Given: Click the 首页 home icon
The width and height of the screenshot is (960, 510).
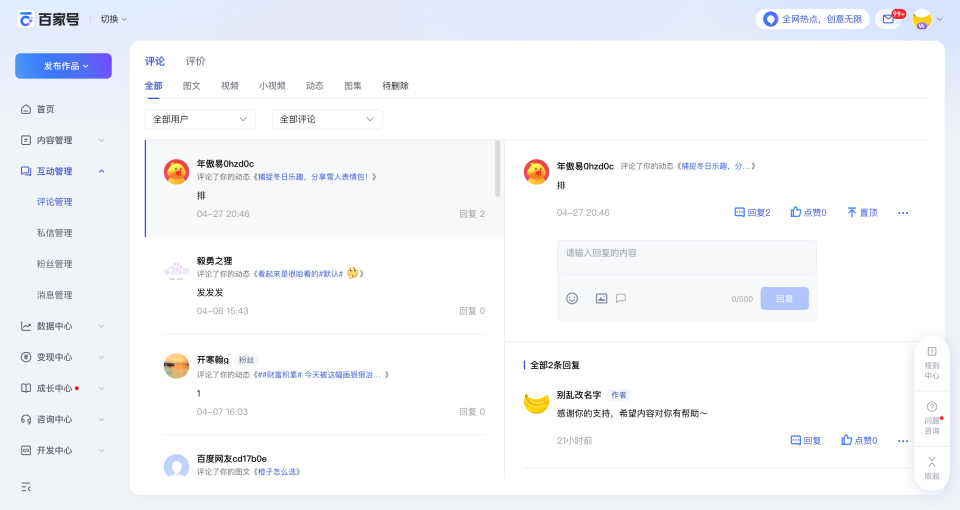Looking at the screenshot, I should click(26, 109).
